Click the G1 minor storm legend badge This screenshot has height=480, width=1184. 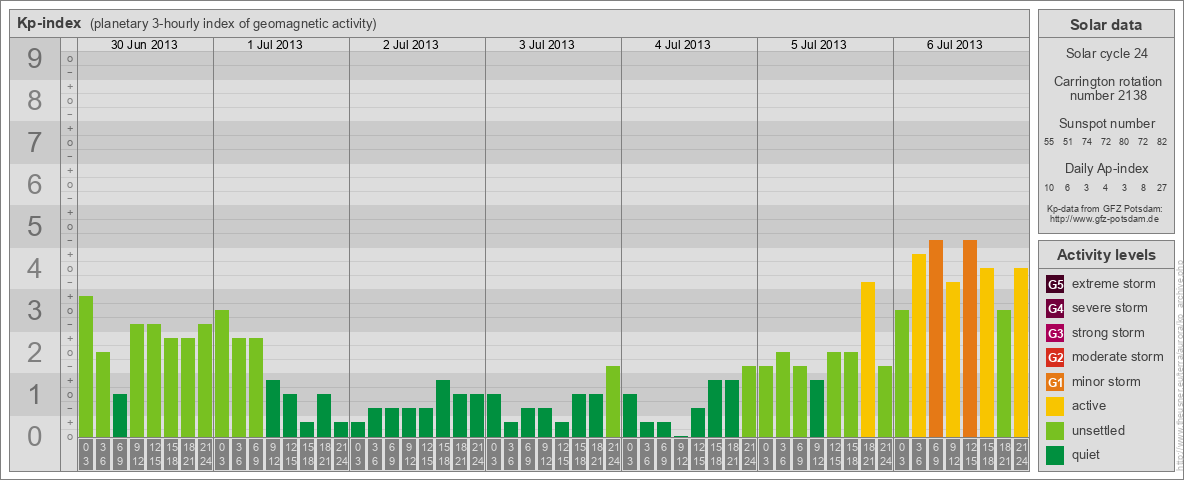pyautogui.click(x=1055, y=382)
